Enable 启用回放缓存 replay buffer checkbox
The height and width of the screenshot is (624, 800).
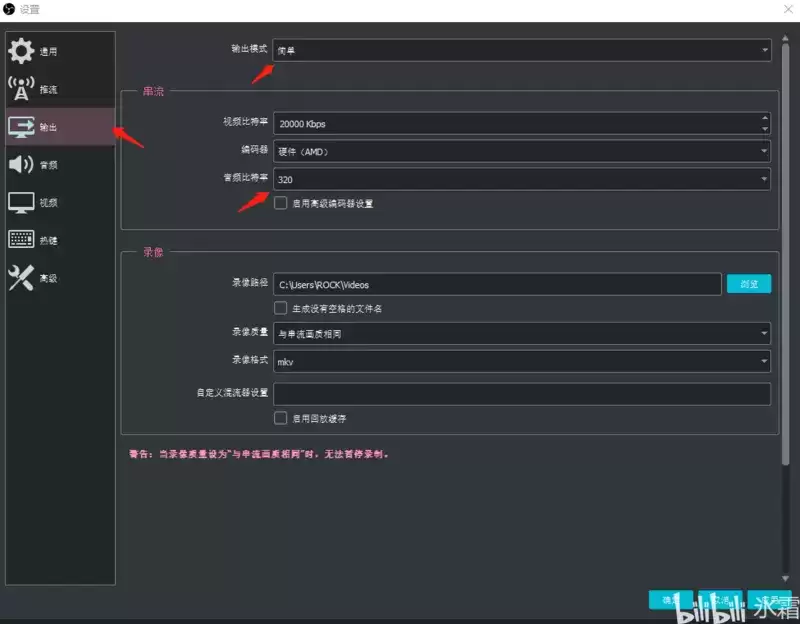tap(280, 418)
